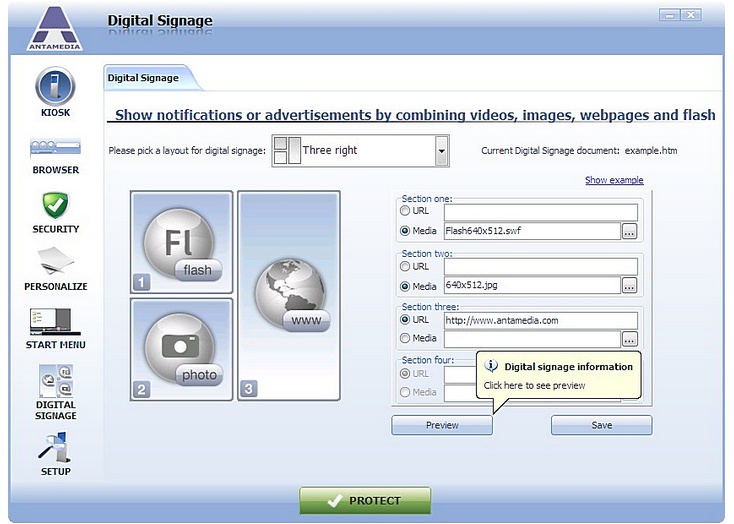Open the Personalize section icon

click(55, 260)
